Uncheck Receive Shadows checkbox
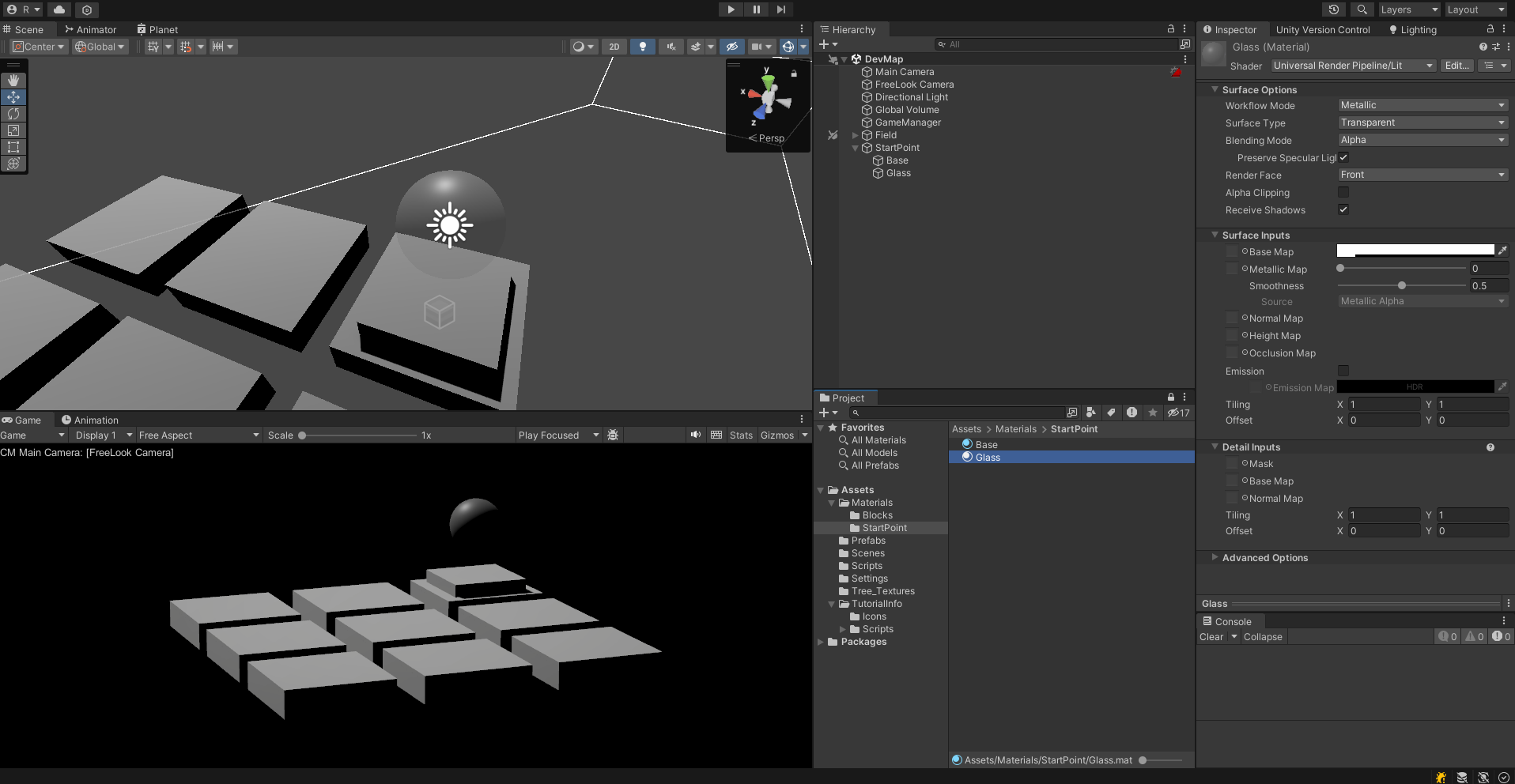1515x784 pixels. click(x=1343, y=209)
